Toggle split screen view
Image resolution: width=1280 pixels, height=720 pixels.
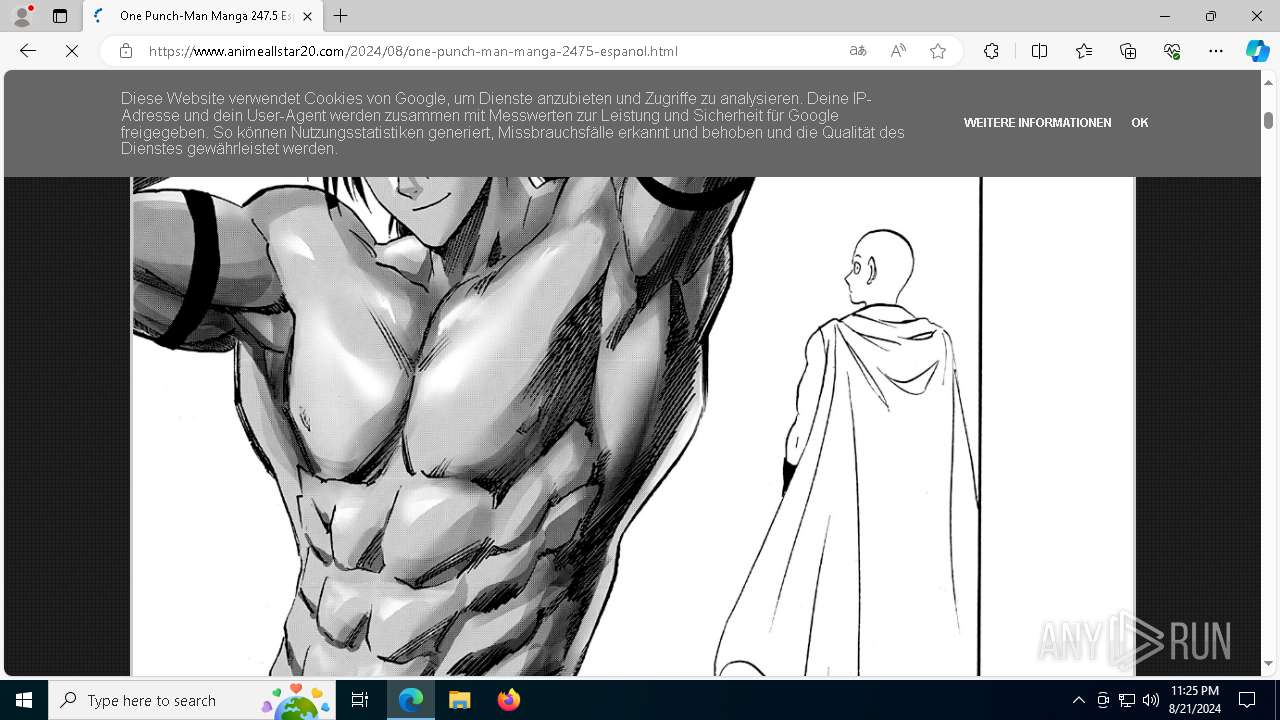(1039, 51)
